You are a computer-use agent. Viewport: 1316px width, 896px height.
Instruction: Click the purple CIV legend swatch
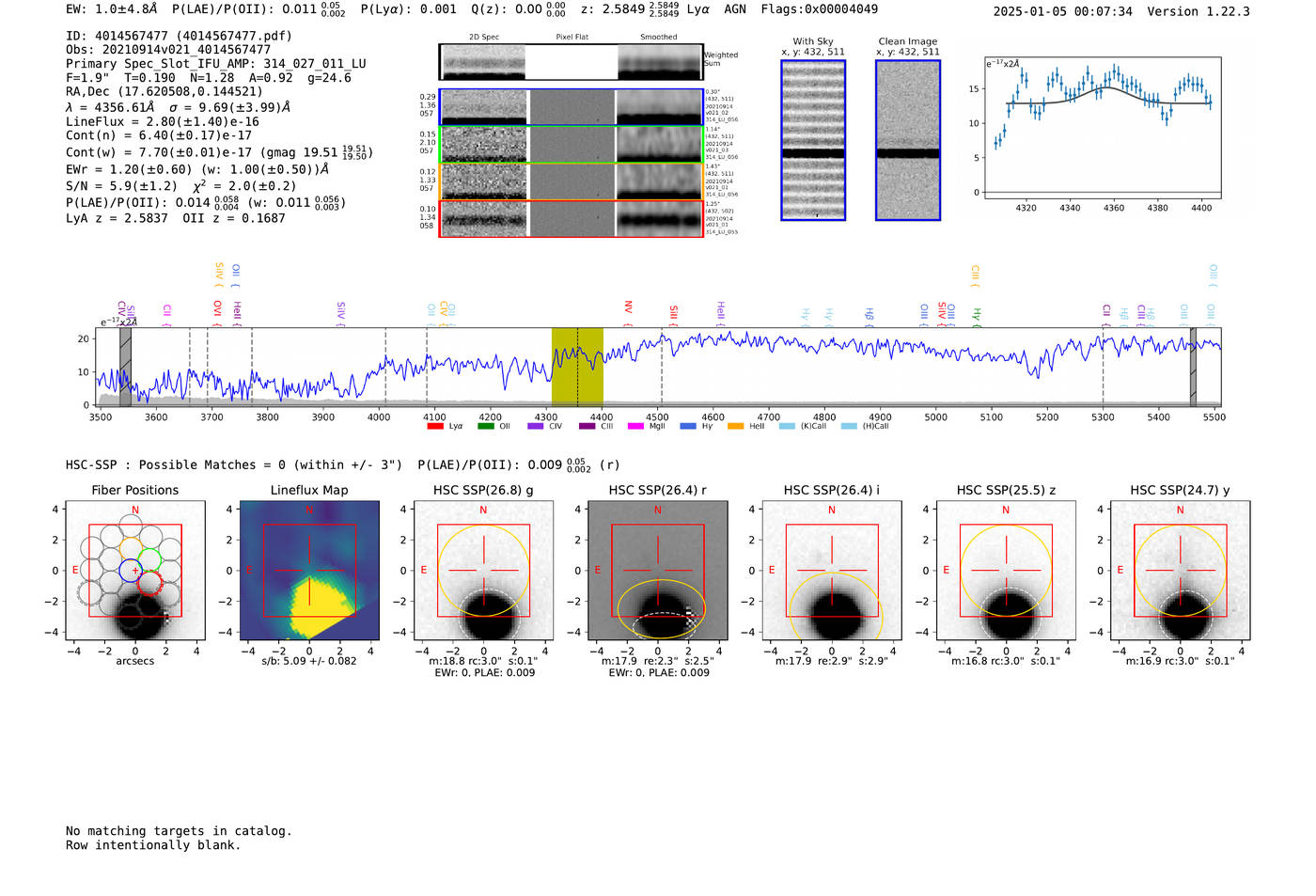coord(536,426)
